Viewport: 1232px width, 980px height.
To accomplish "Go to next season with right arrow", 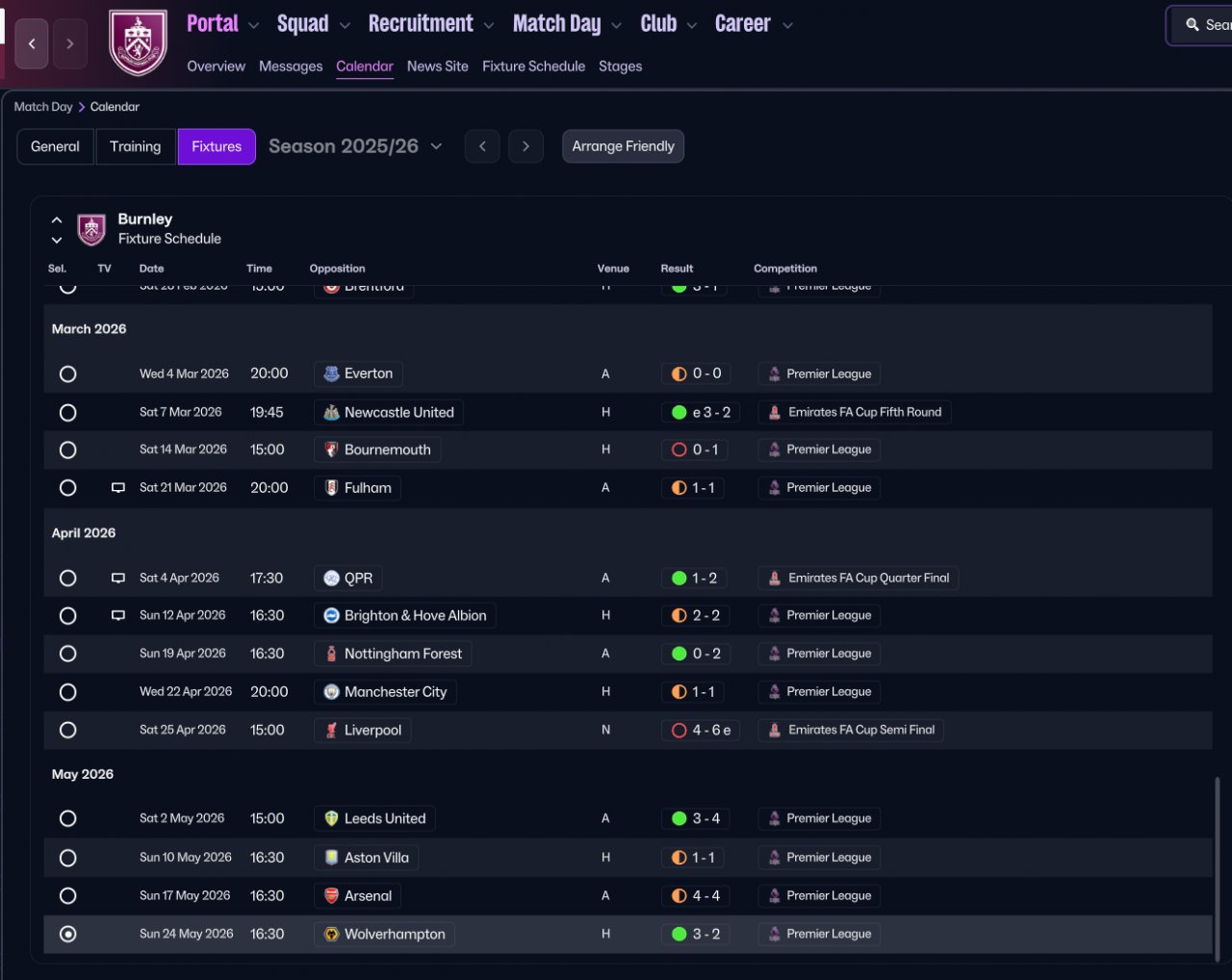I will pos(526,146).
